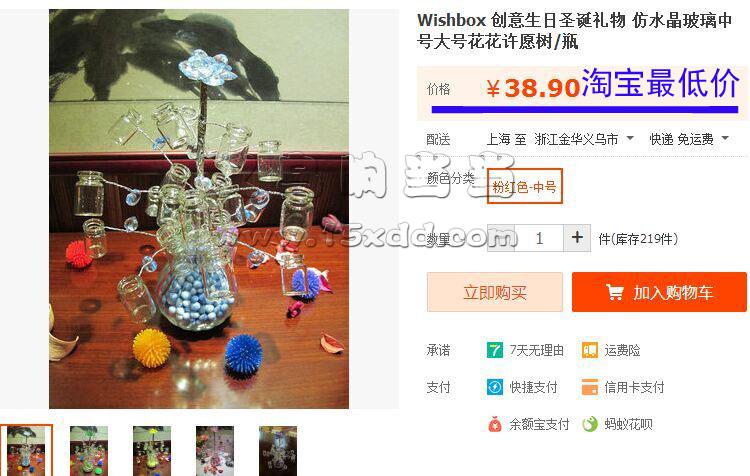Open the 快递 免运费 shipping dropdown
Screen dimensions: 750x476
(x=689, y=139)
